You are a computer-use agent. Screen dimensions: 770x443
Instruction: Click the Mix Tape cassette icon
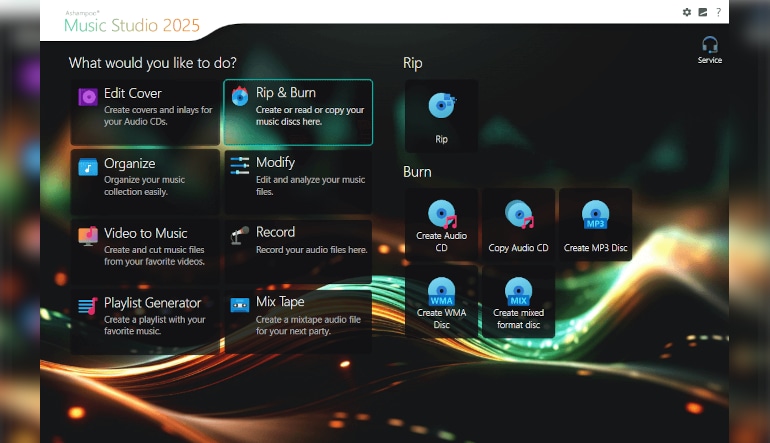[240, 305]
